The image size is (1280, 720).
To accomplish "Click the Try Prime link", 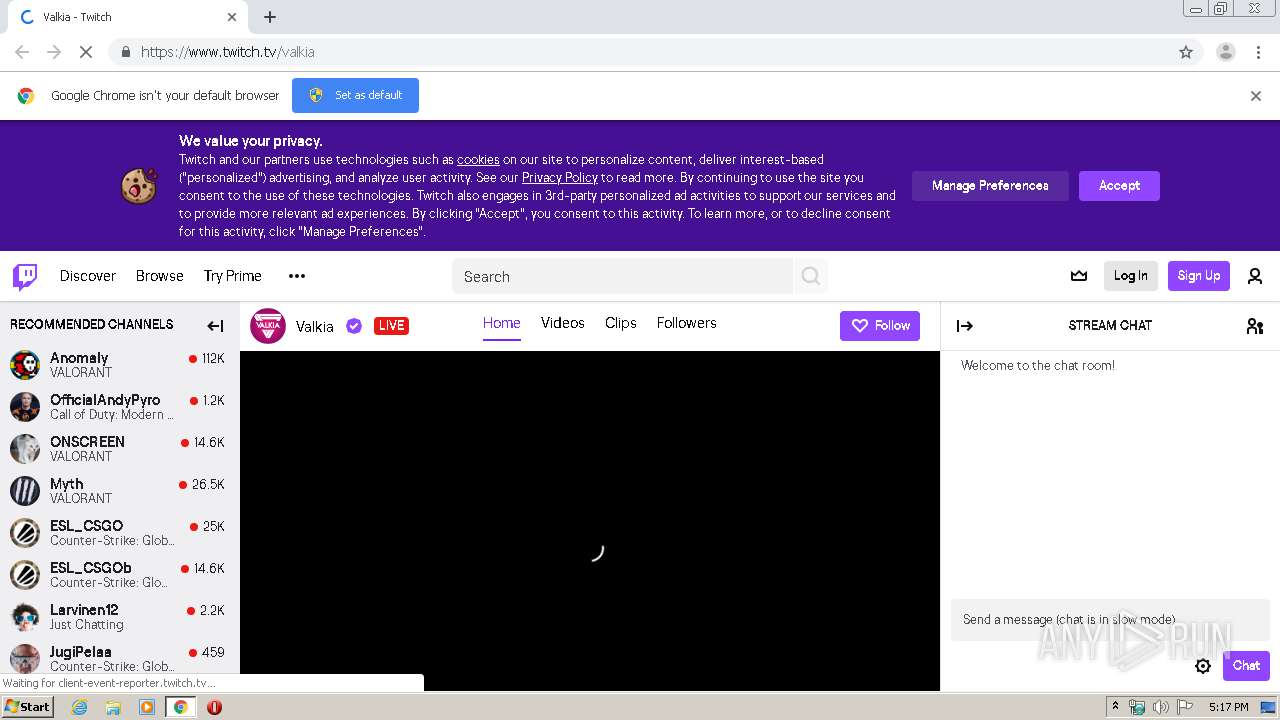I will pos(233,276).
